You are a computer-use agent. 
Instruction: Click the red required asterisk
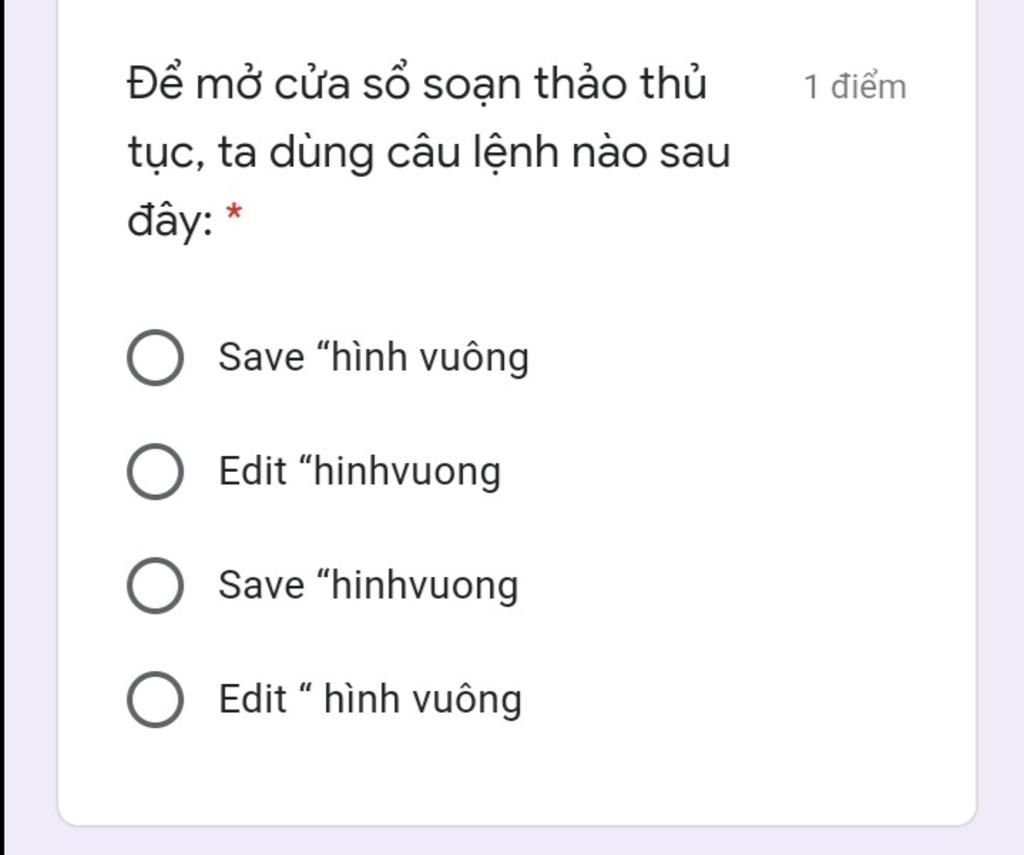(x=234, y=212)
